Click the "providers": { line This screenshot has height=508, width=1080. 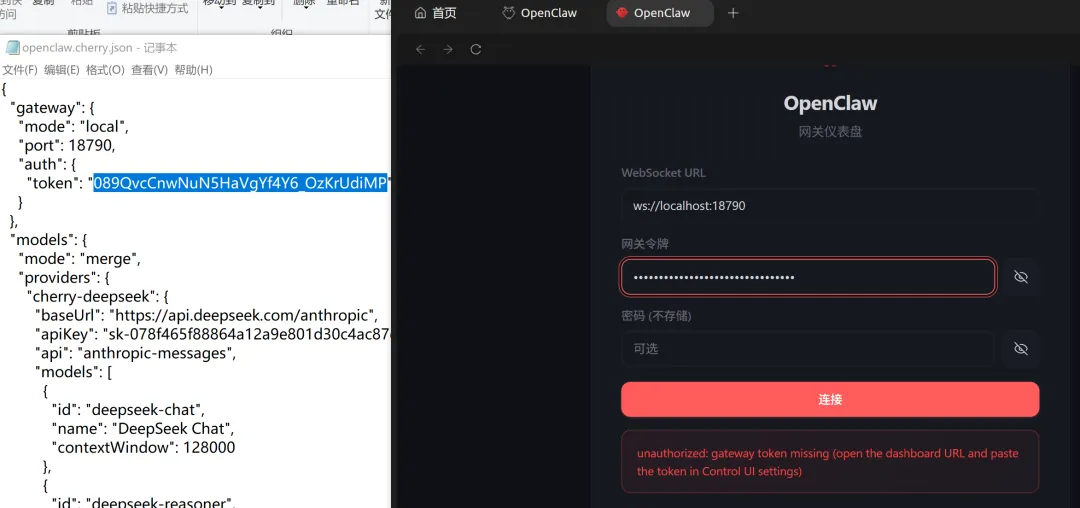(x=64, y=278)
